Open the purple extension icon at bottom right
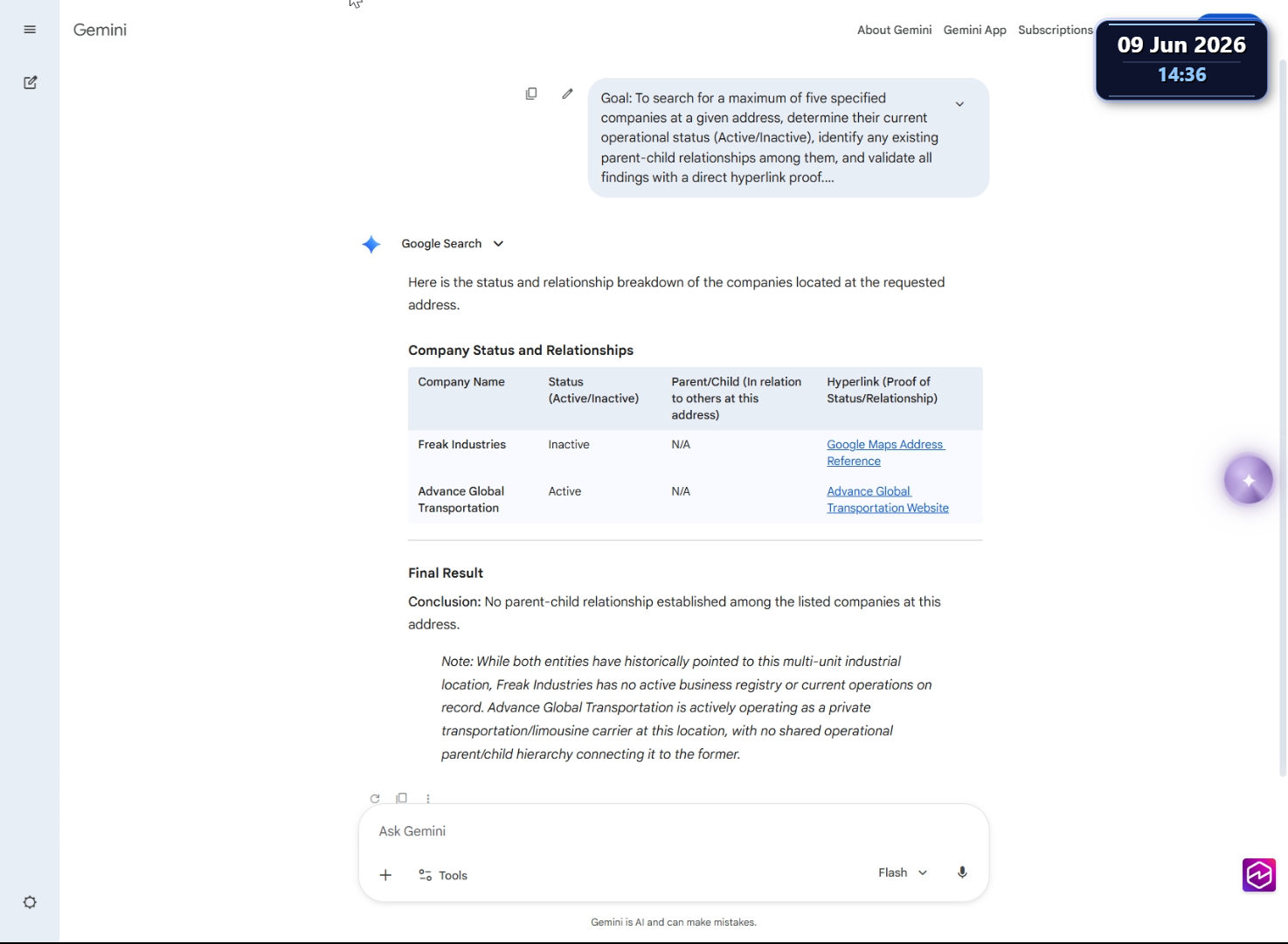This screenshot has width=1288, height=944. 1259,875
